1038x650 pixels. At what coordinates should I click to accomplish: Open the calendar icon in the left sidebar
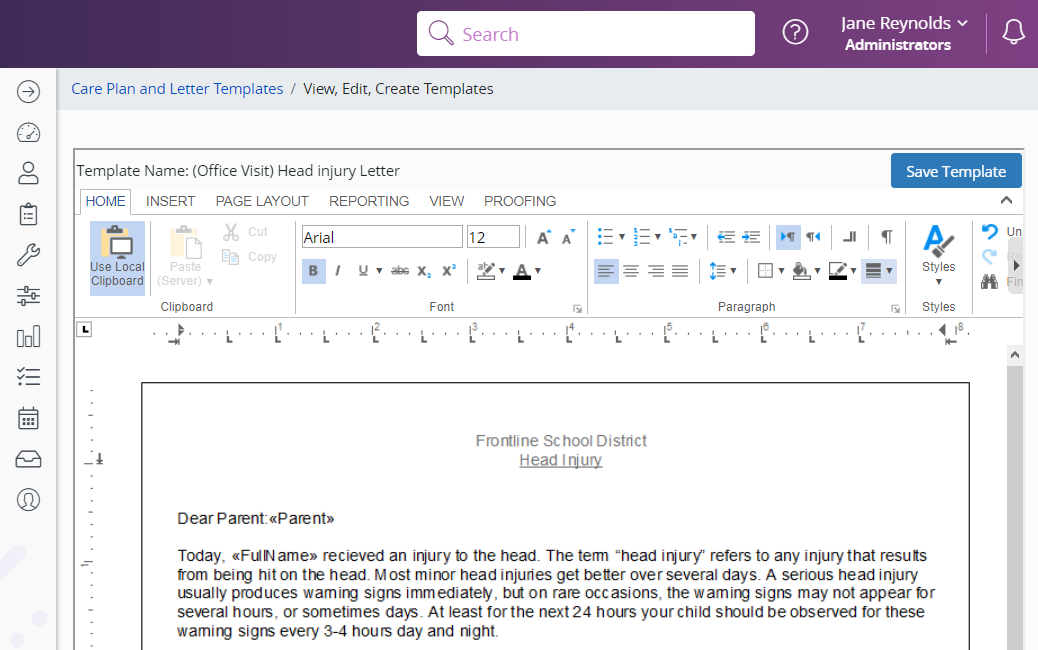(x=28, y=418)
